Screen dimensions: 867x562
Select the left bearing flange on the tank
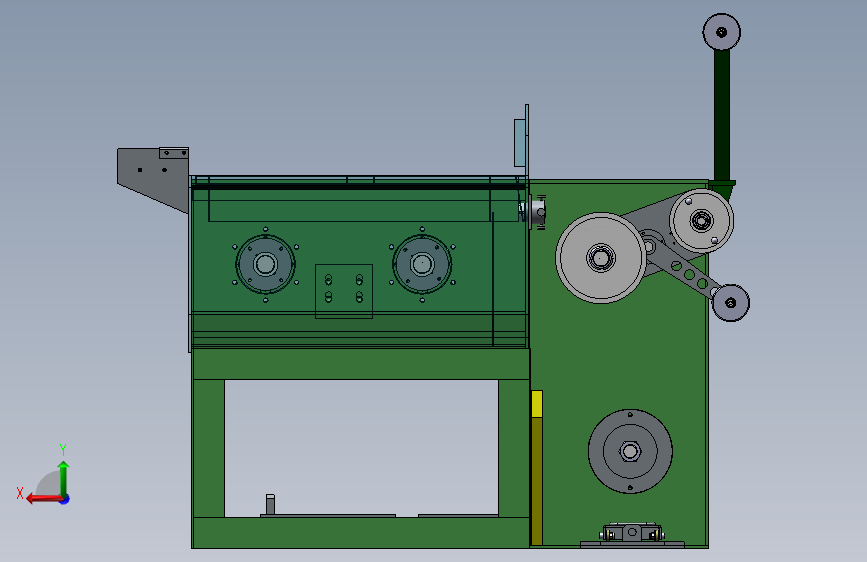coord(265,264)
